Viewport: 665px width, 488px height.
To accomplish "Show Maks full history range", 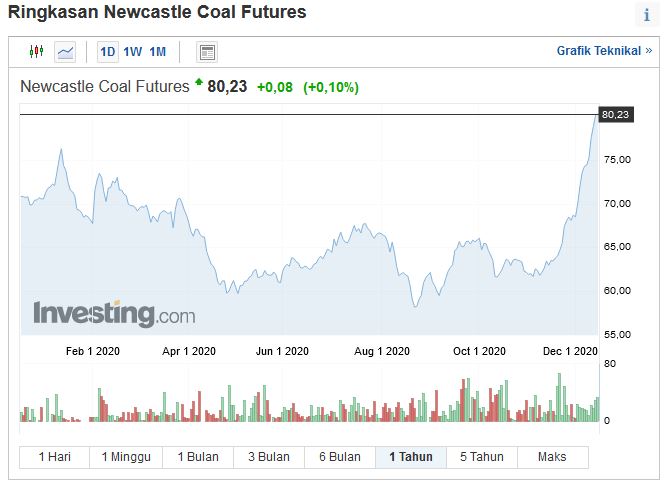I will pyautogui.click(x=552, y=457).
